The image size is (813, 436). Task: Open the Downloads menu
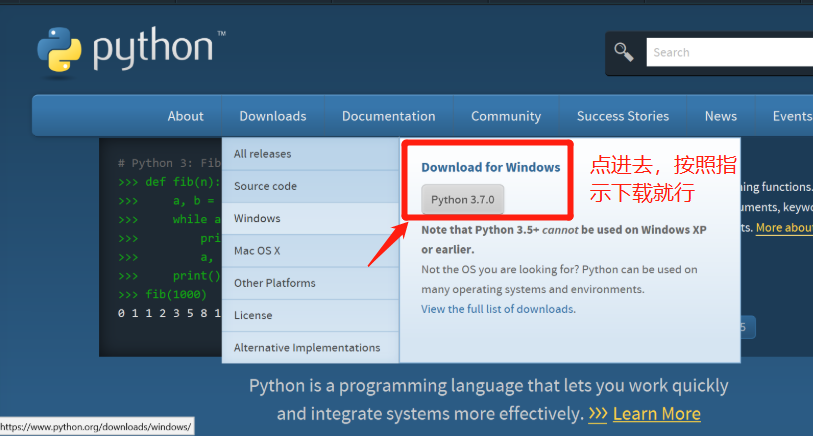[x=273, y=116]
